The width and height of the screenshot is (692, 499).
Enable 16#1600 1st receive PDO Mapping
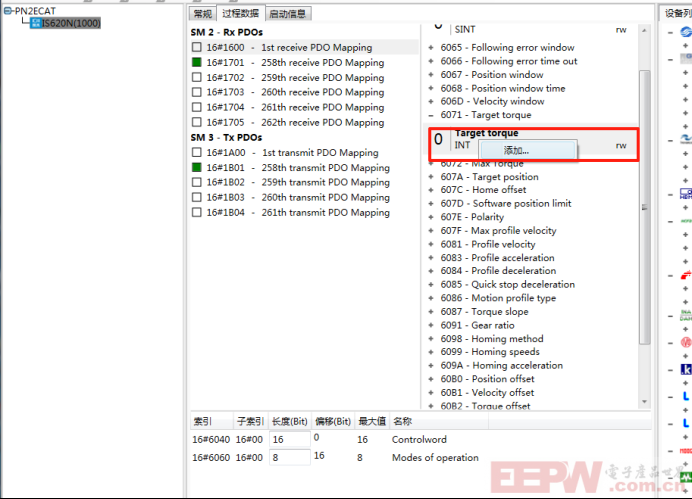tap(197, 47)
